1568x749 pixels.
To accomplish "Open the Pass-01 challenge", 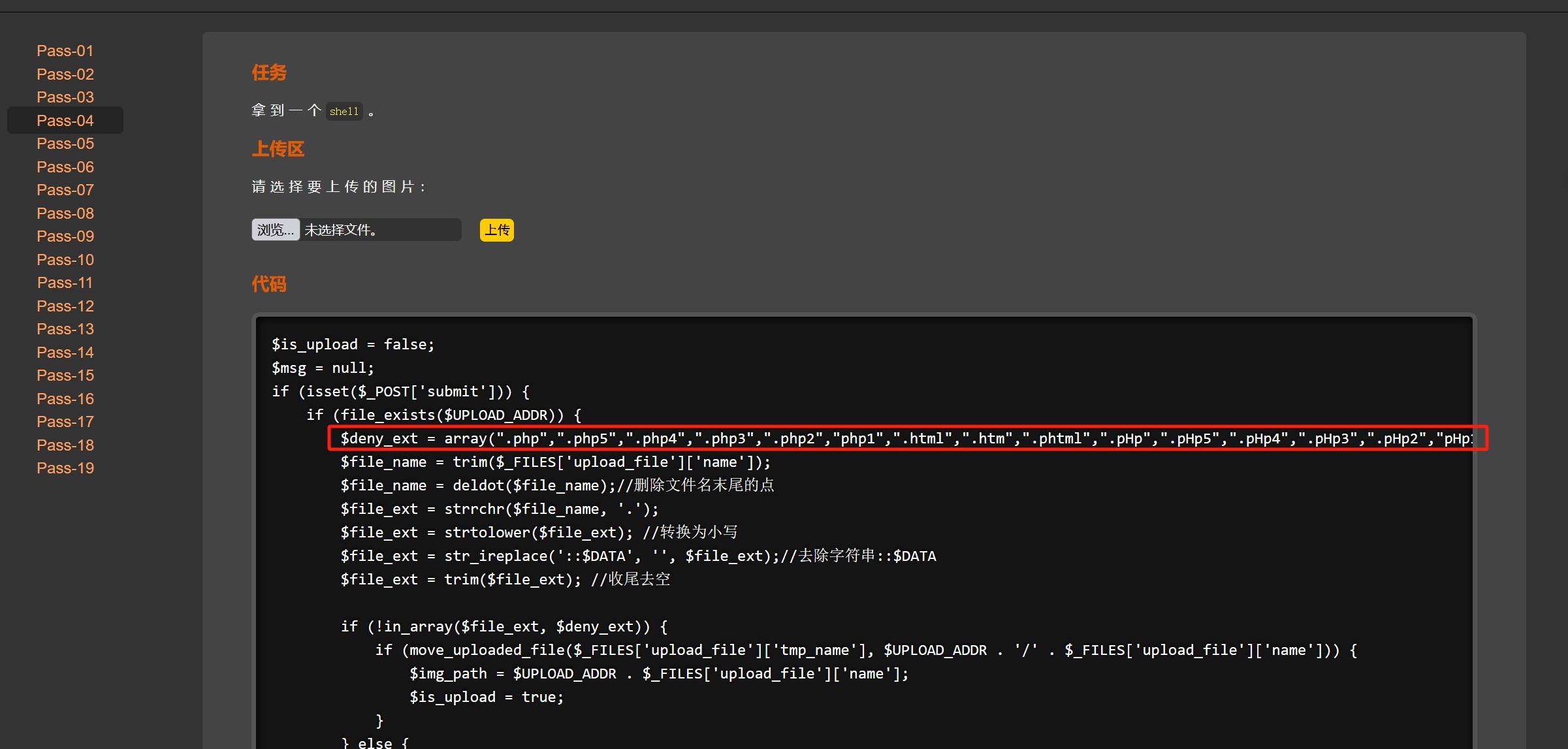I will tap(65, 51).
